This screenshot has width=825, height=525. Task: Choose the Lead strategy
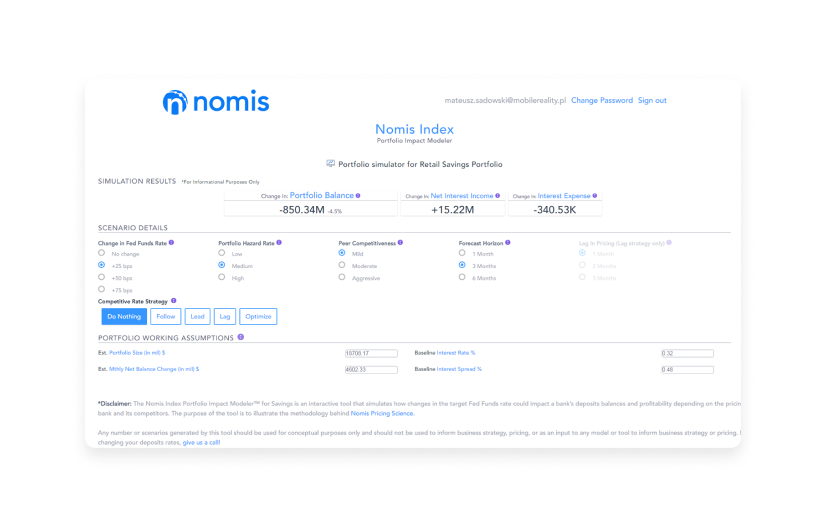pos(197,317)
